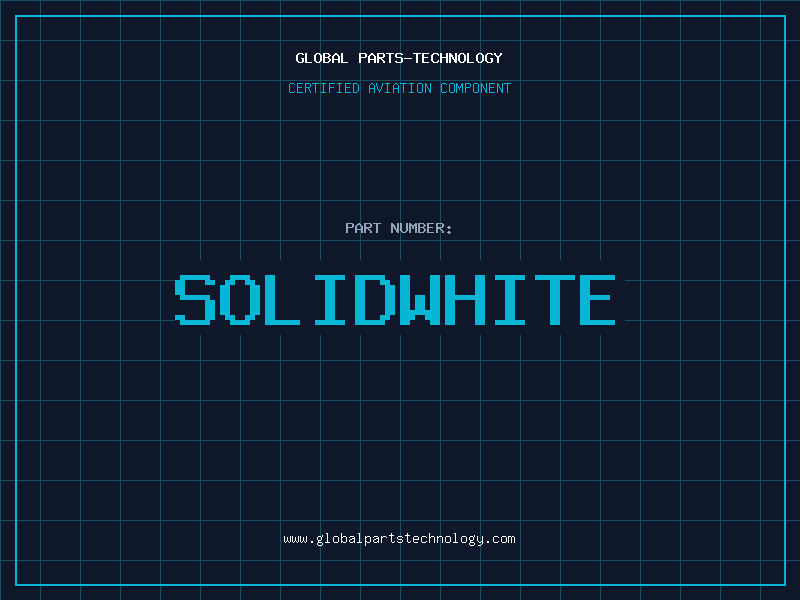Click the letter T in SOLIDWHITE
The width and height of the screenshot is (800, 600).
552,300
